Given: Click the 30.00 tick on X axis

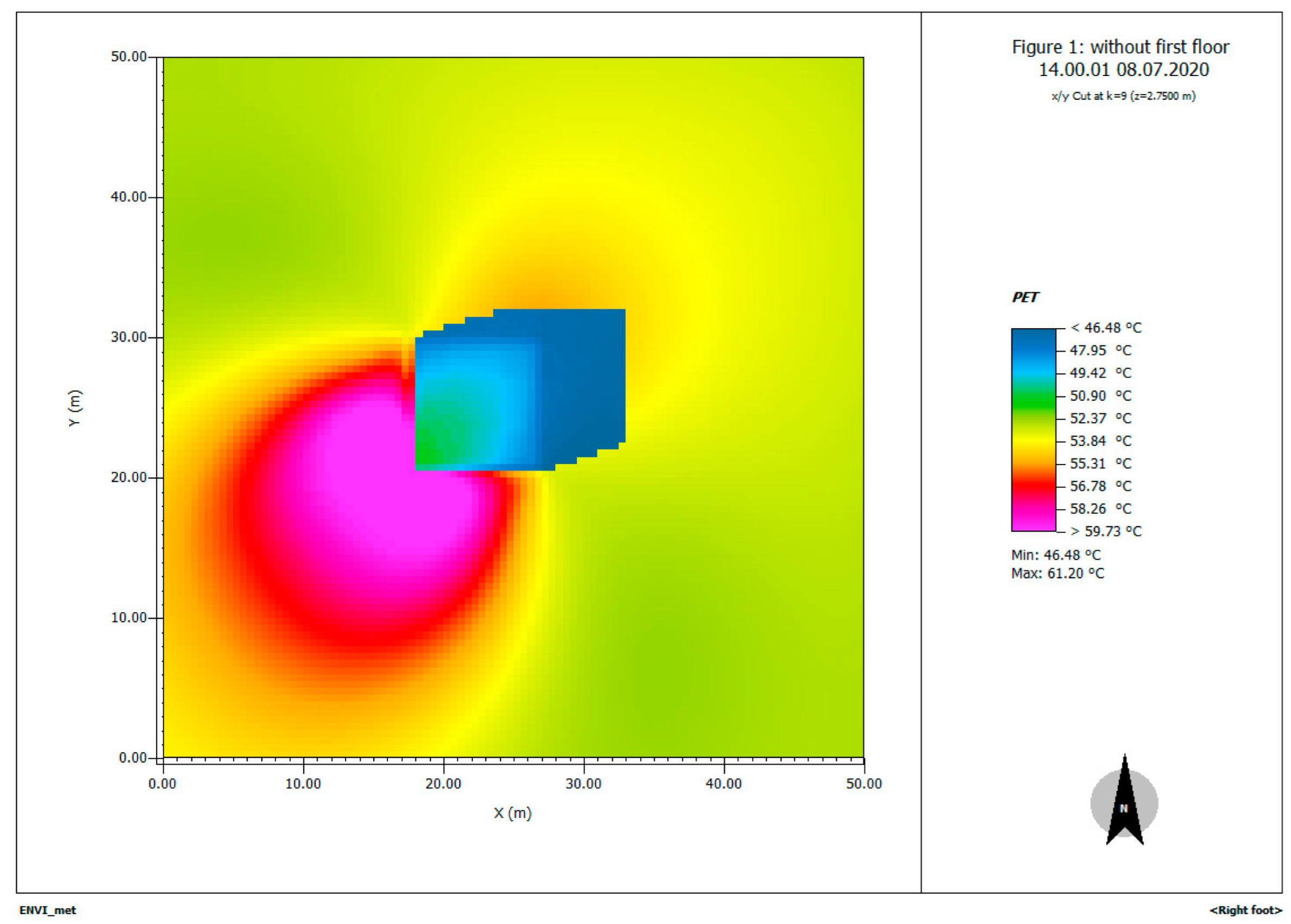Looking at the screenshot, I should point(583,783).
